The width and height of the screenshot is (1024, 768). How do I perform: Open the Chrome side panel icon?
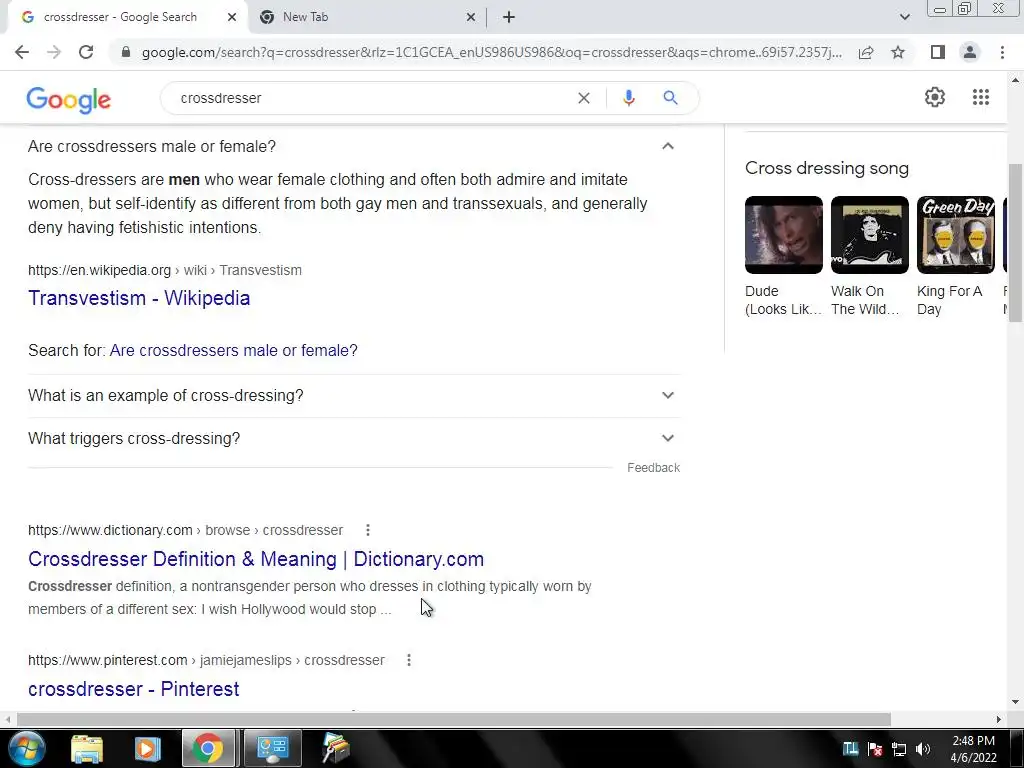pyautogui.click(x=938, y=52)
